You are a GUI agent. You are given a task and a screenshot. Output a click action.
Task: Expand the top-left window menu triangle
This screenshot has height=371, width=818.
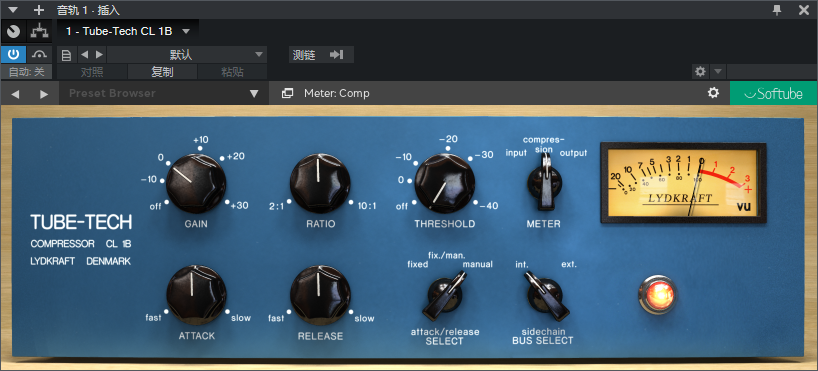click(x=13, y=9)
